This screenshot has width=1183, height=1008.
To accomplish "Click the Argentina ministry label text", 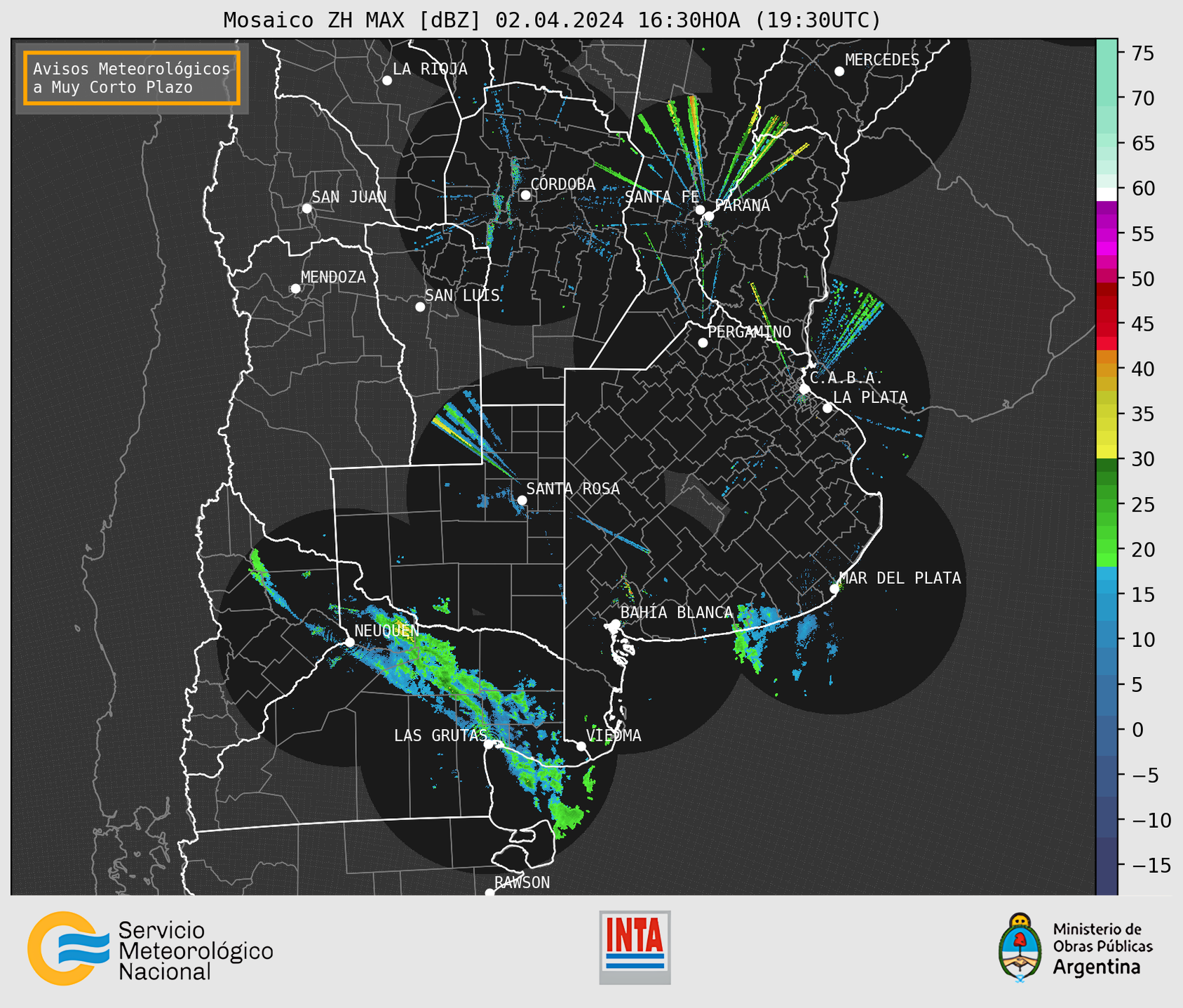I will click(1097, 968).
